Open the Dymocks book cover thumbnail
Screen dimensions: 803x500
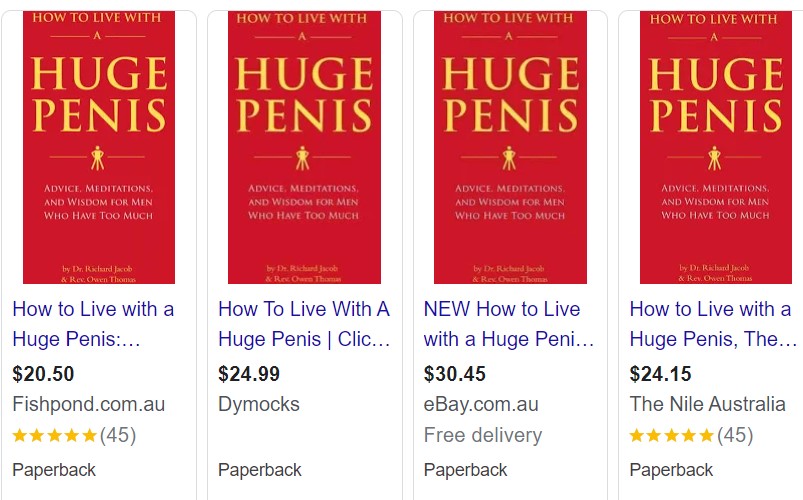[x=304, y=147]
